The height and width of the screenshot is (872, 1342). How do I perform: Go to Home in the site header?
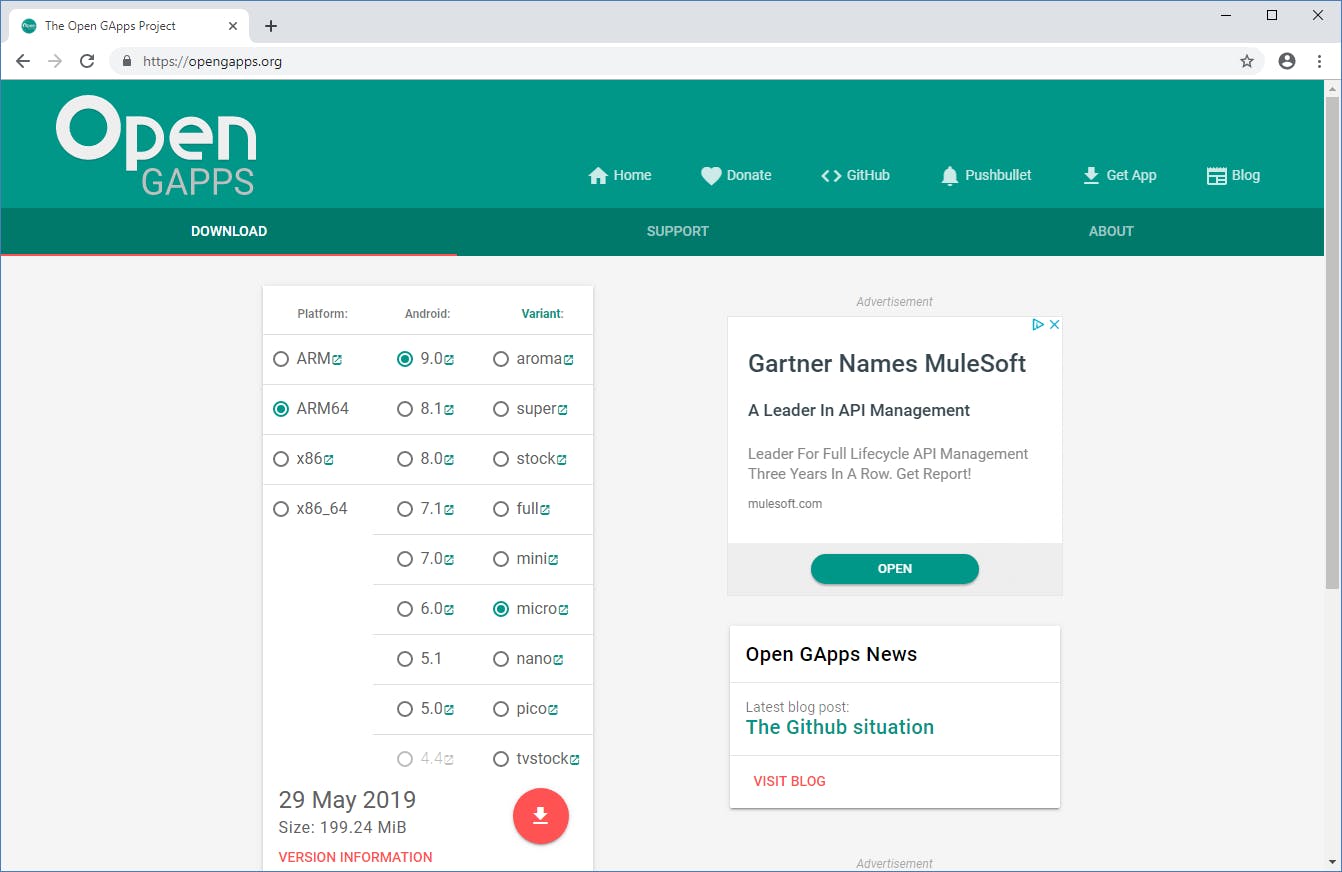[620, 175]
